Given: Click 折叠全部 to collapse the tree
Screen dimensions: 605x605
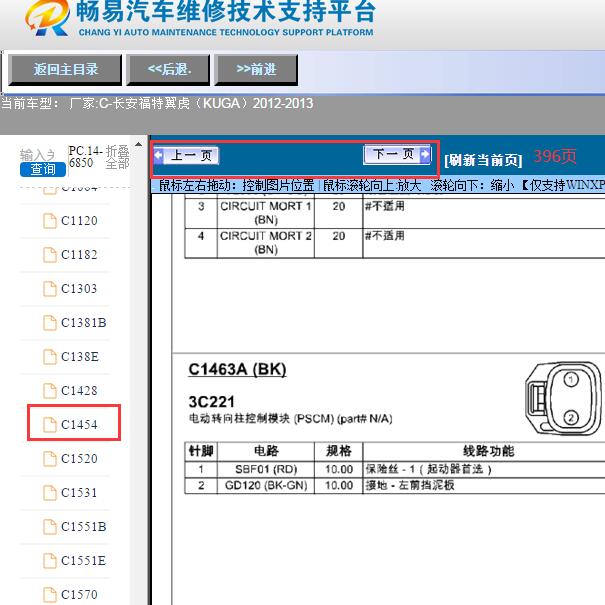Looking at the screenshot, I should [117, 157].
